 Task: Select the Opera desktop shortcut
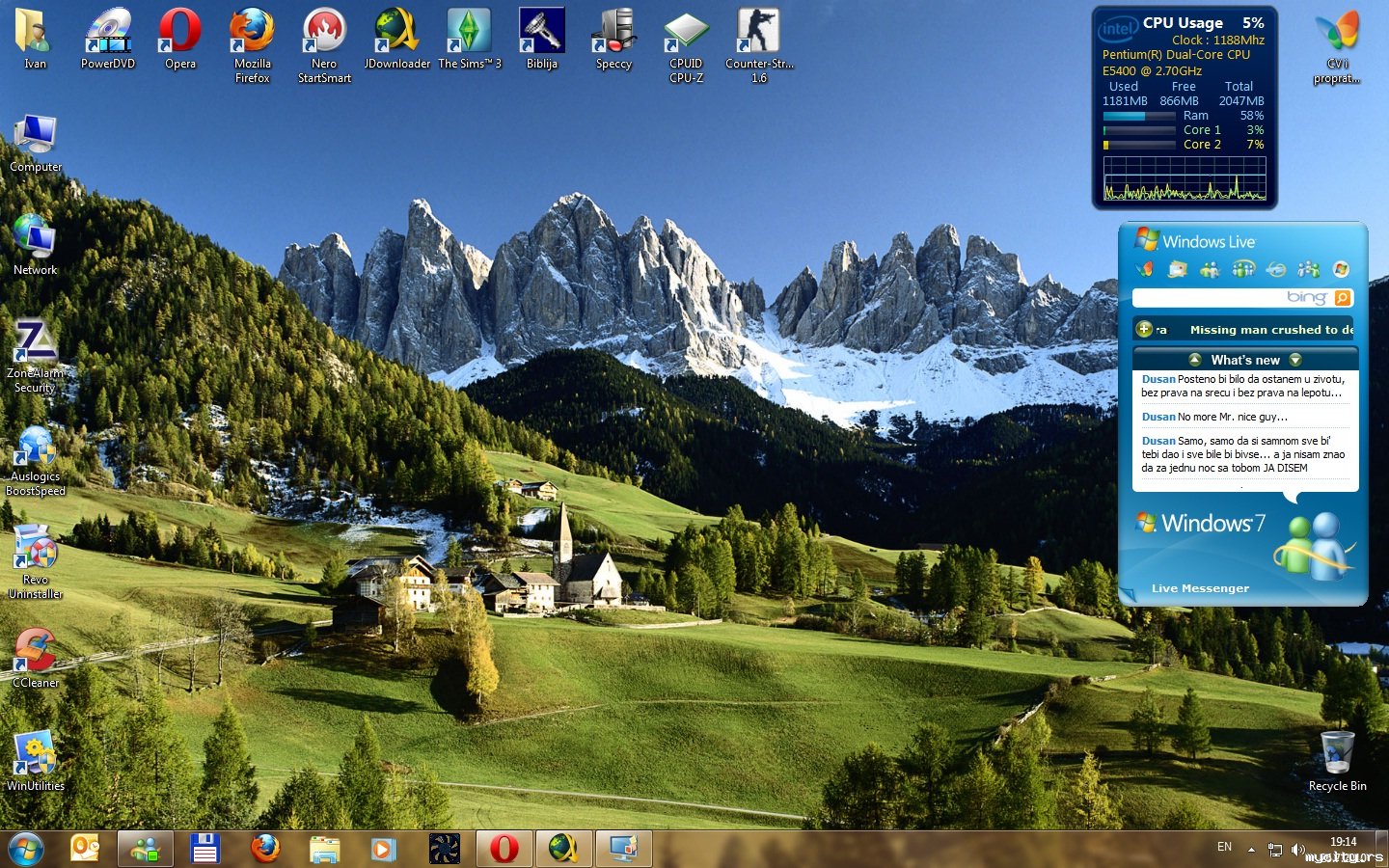click(180, 39)
